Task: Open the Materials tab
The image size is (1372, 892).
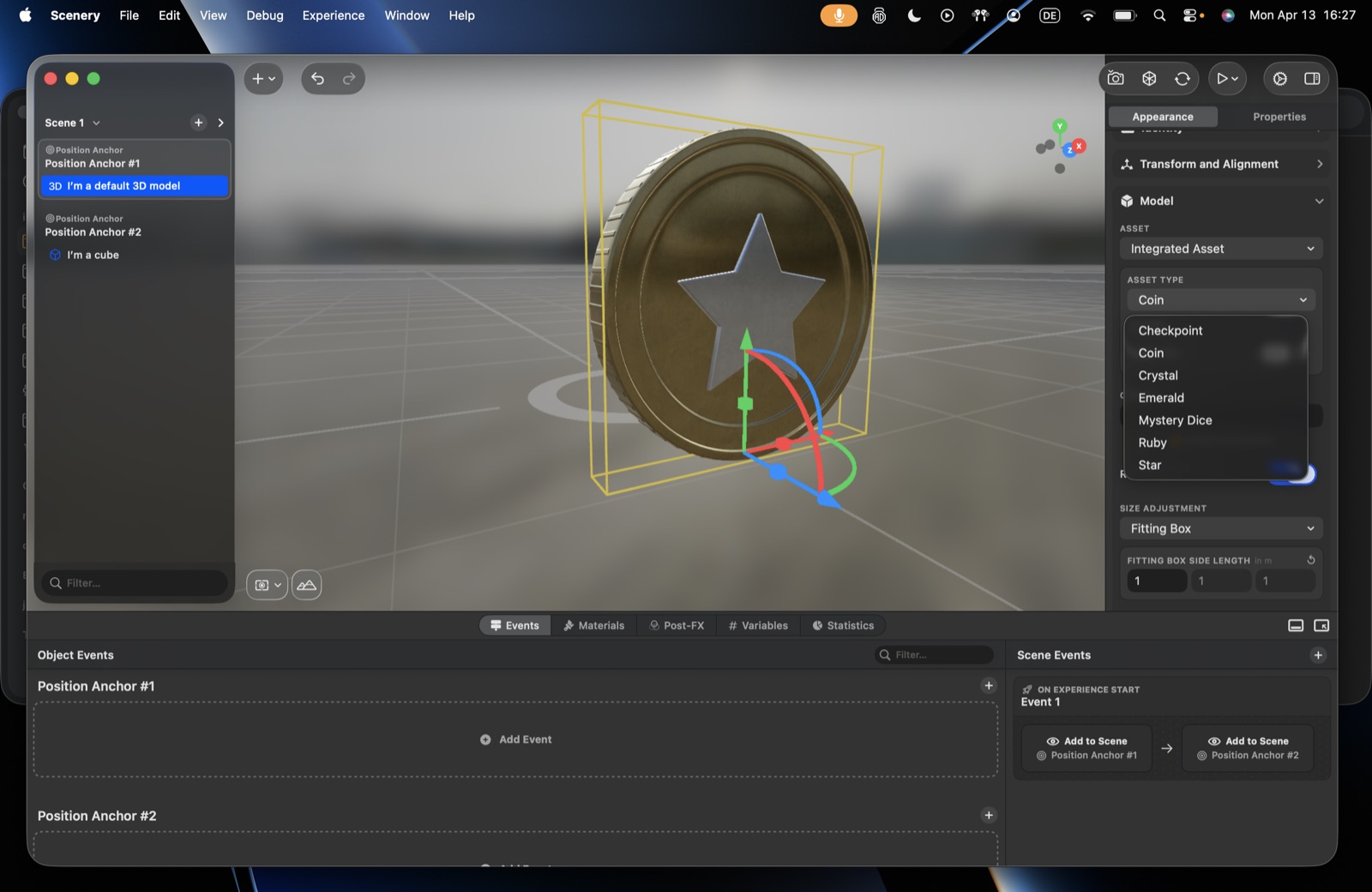Action: tap(593, 625)
